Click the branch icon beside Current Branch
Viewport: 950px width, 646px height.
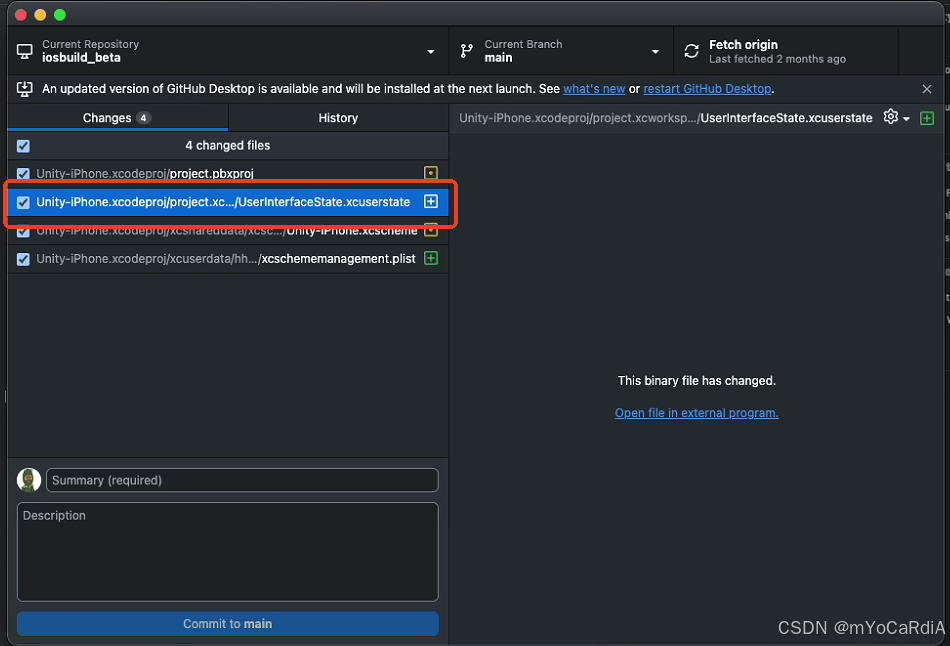pos(467,52)
